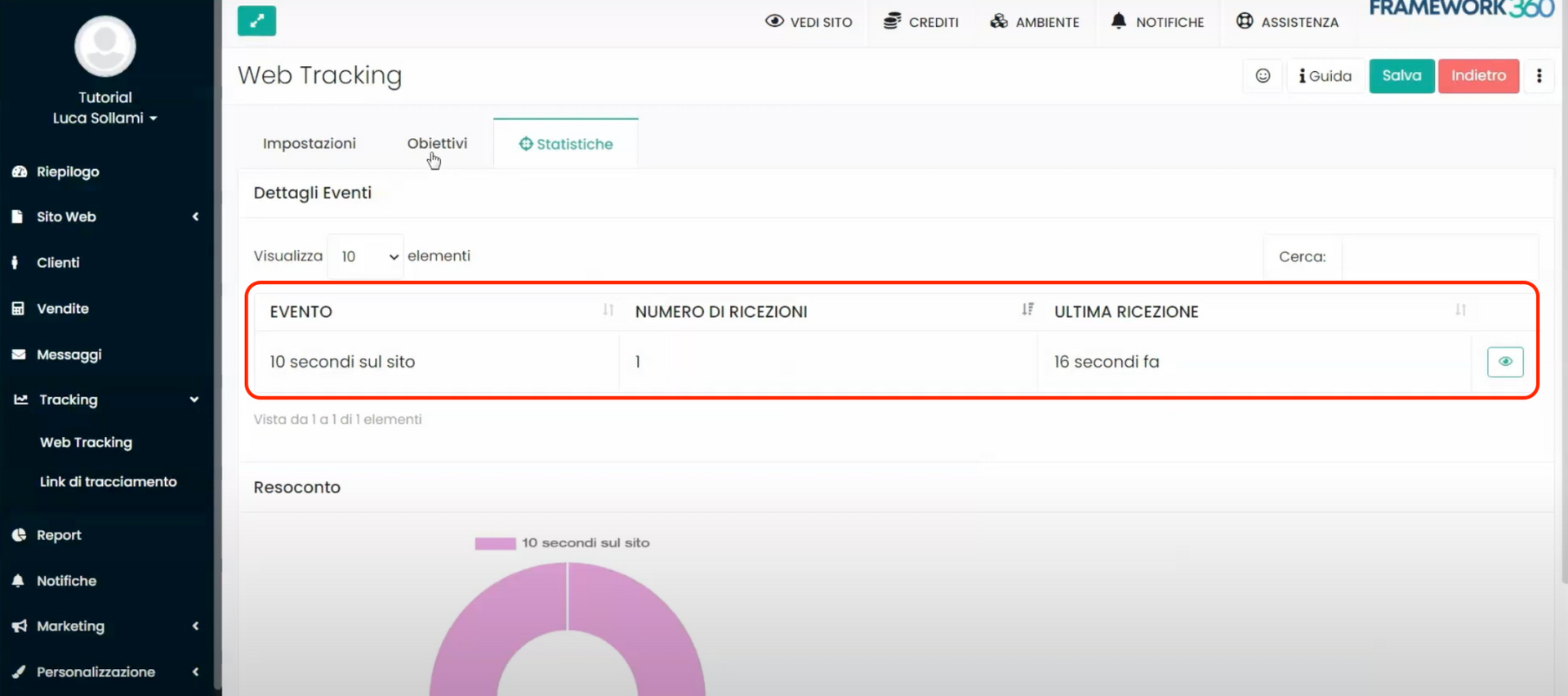1568x696 pixels.
Task: Open the Notifiche bell in top bar
Action: [x=1157, y=22]
